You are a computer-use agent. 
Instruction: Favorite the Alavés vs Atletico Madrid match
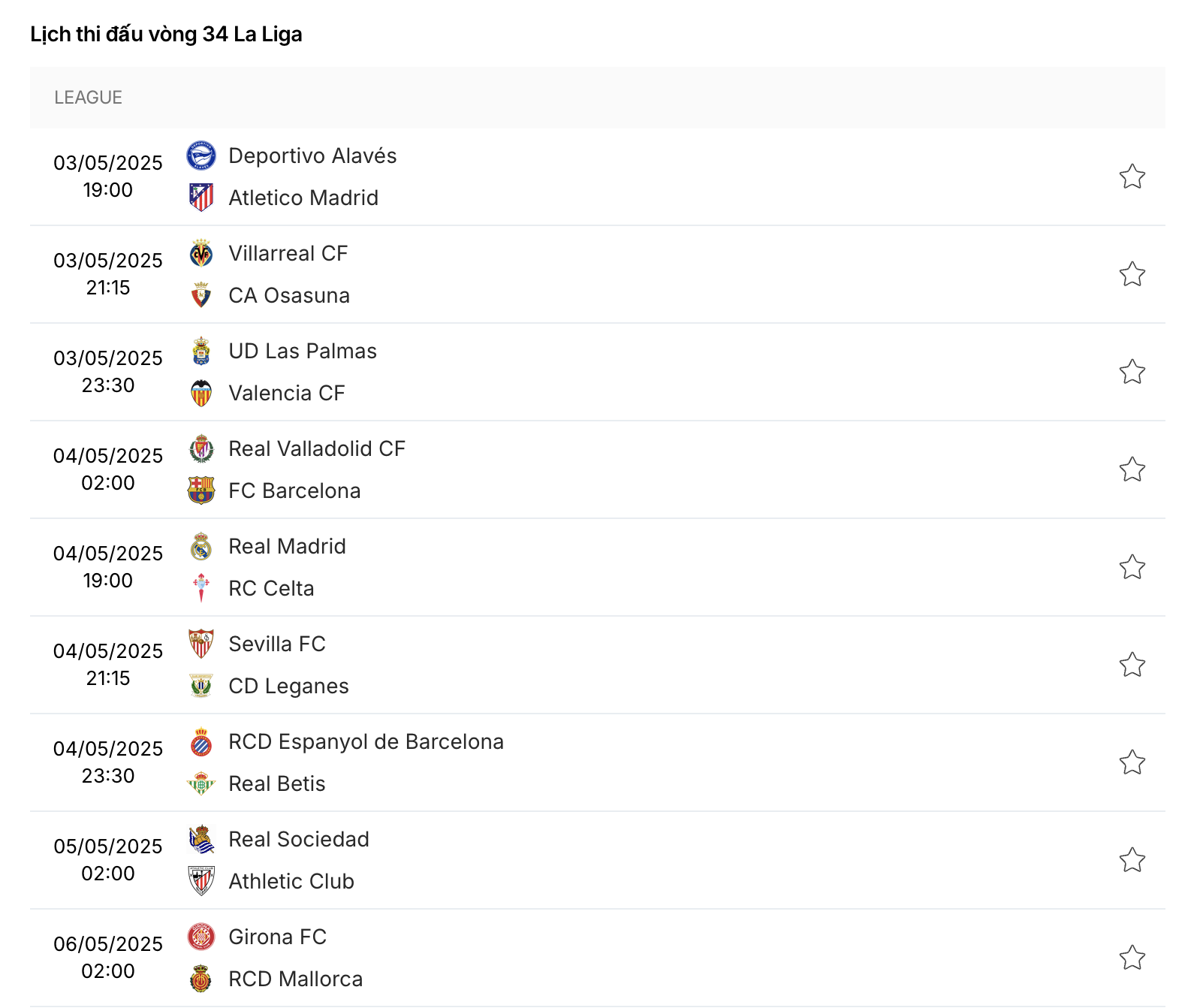tap(1132, 177)
